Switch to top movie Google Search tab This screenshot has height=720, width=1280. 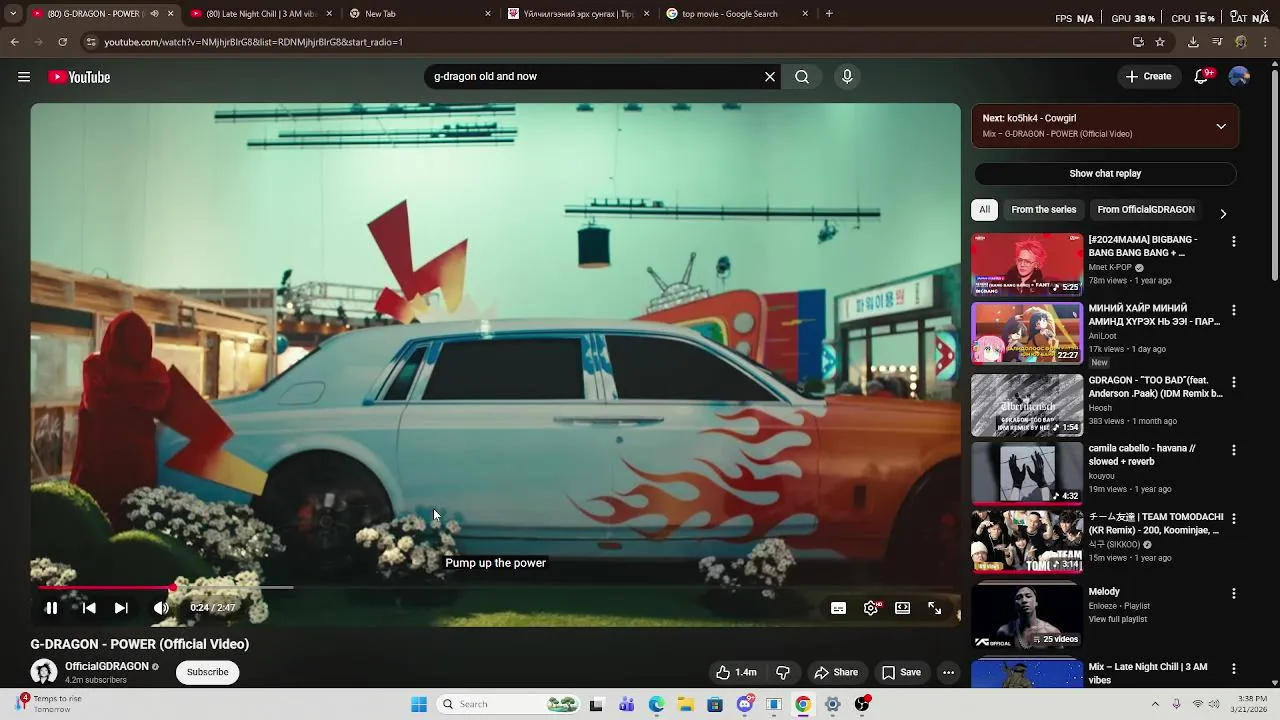(x=735, y=14)
